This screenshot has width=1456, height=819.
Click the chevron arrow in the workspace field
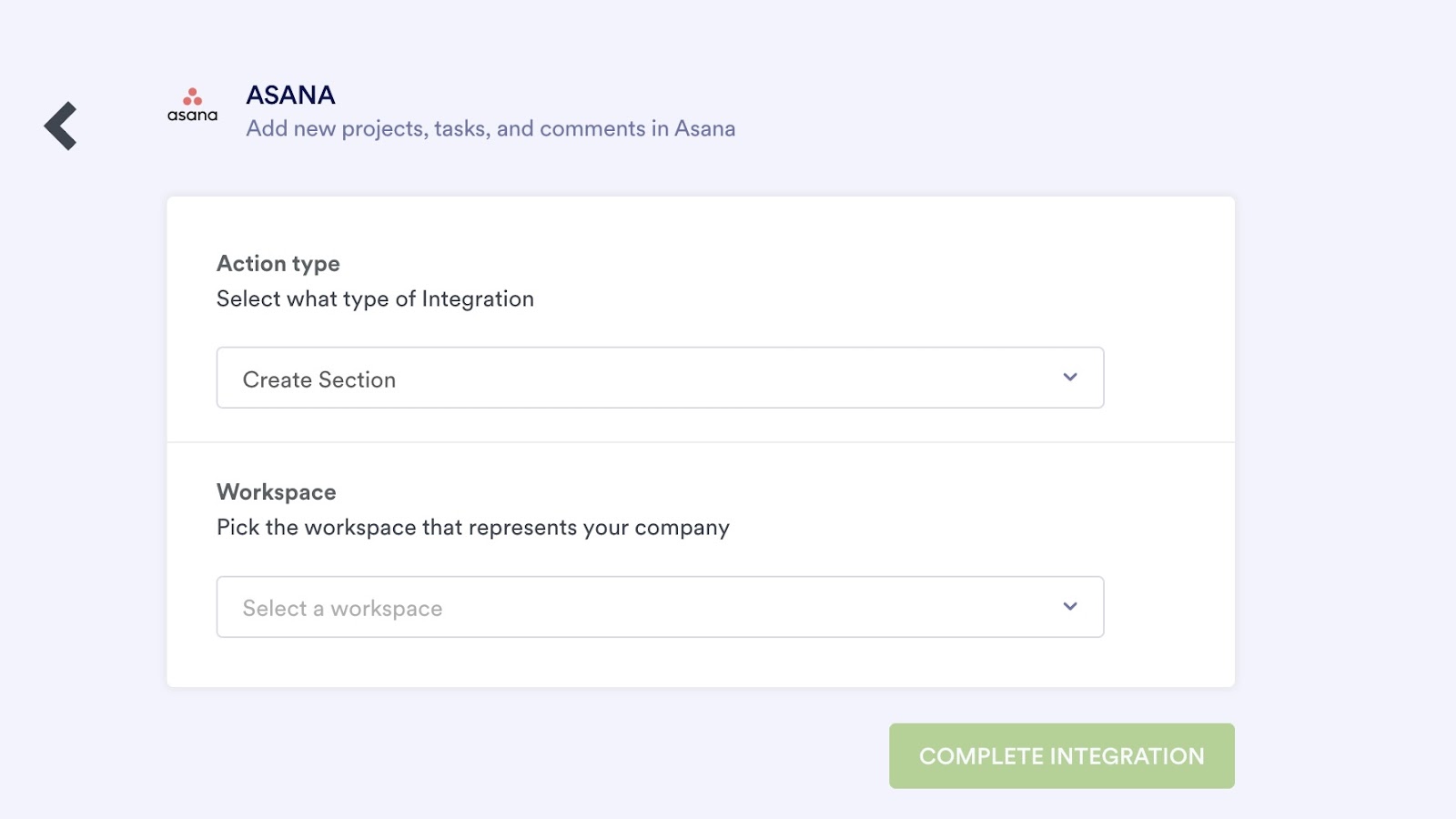1070,606
